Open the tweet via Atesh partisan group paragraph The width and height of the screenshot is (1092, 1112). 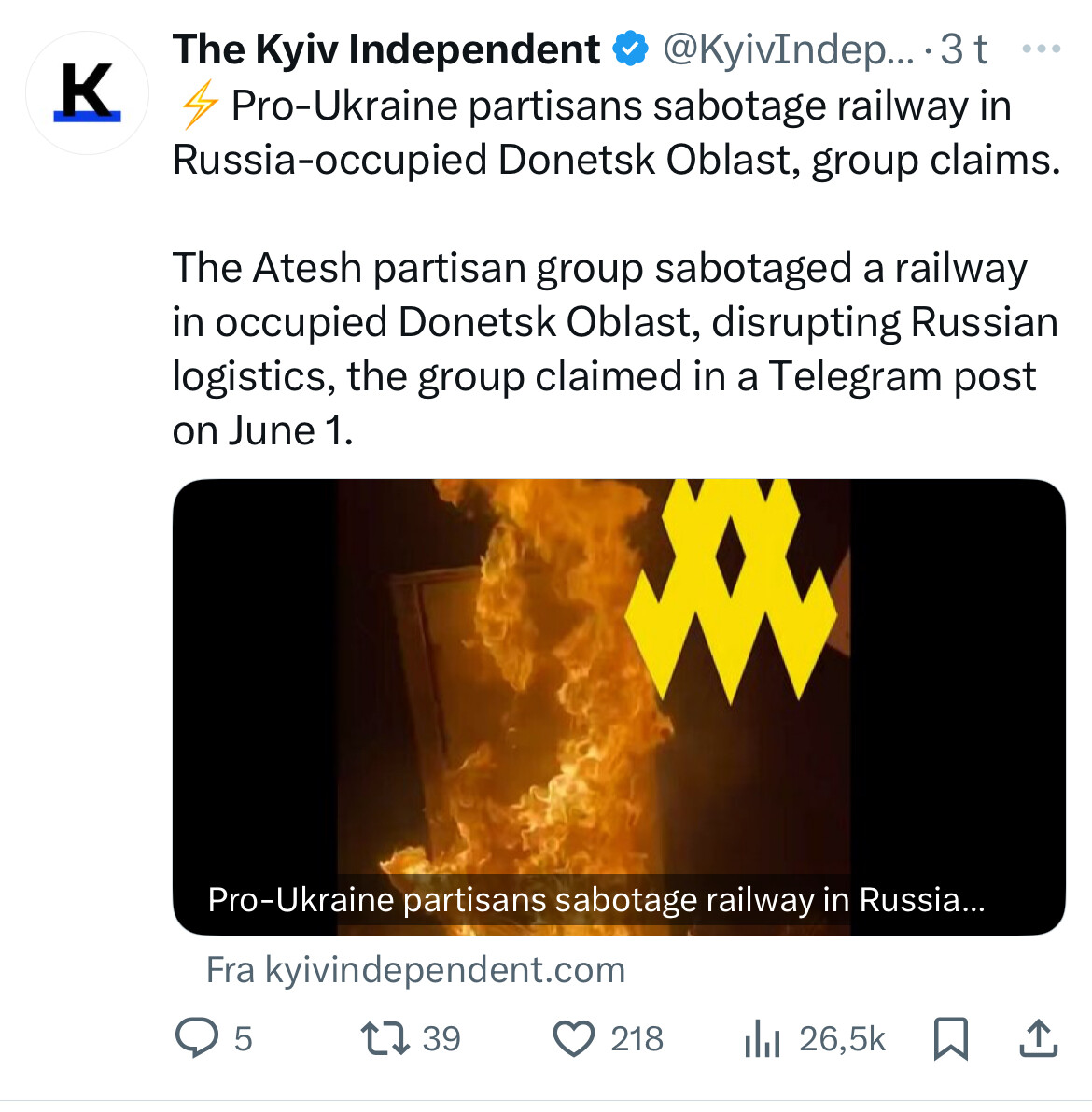(x=615, y=349)
